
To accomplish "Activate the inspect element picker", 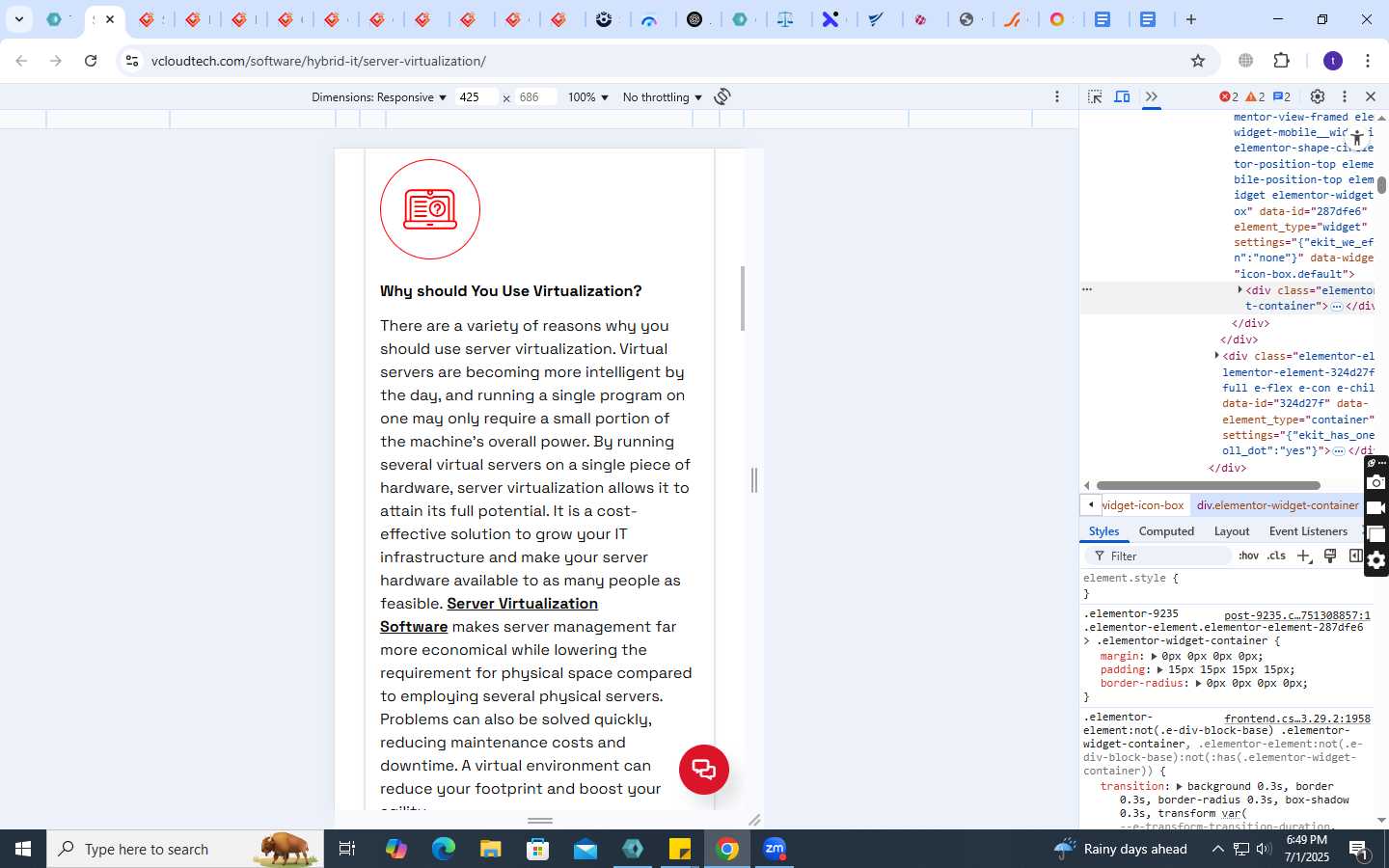I will pos(1095,96).
